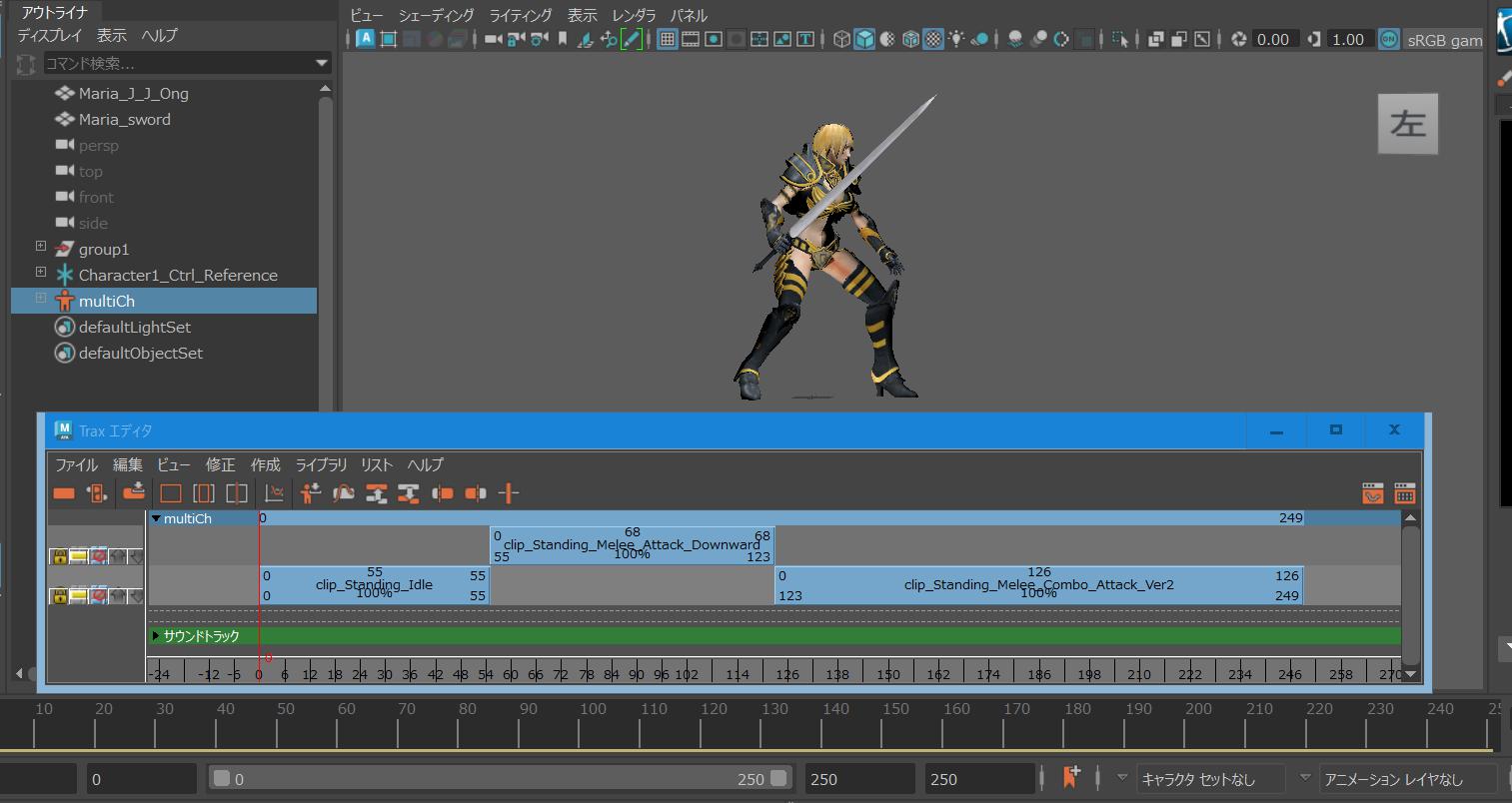Image resolution: width=1512 pixels, height=803 pixels.
Task: Collapse the multiCh character in Trax
Action: click(x=156, y=518)
